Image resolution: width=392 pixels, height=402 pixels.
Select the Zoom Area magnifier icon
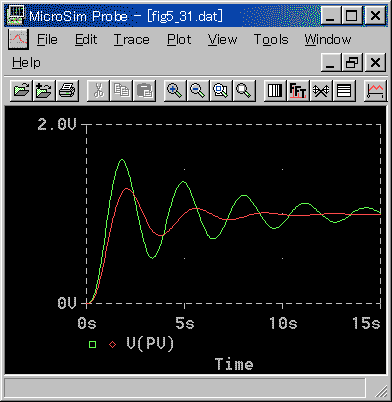221,90
